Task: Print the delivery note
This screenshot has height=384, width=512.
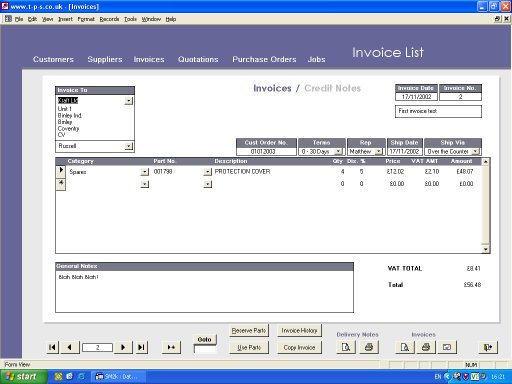Action: tap(369, 347)
